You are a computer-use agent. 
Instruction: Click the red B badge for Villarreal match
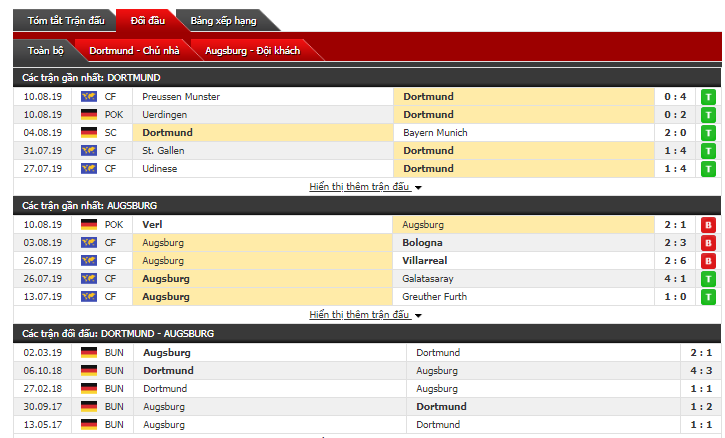(x=708, y=261)
